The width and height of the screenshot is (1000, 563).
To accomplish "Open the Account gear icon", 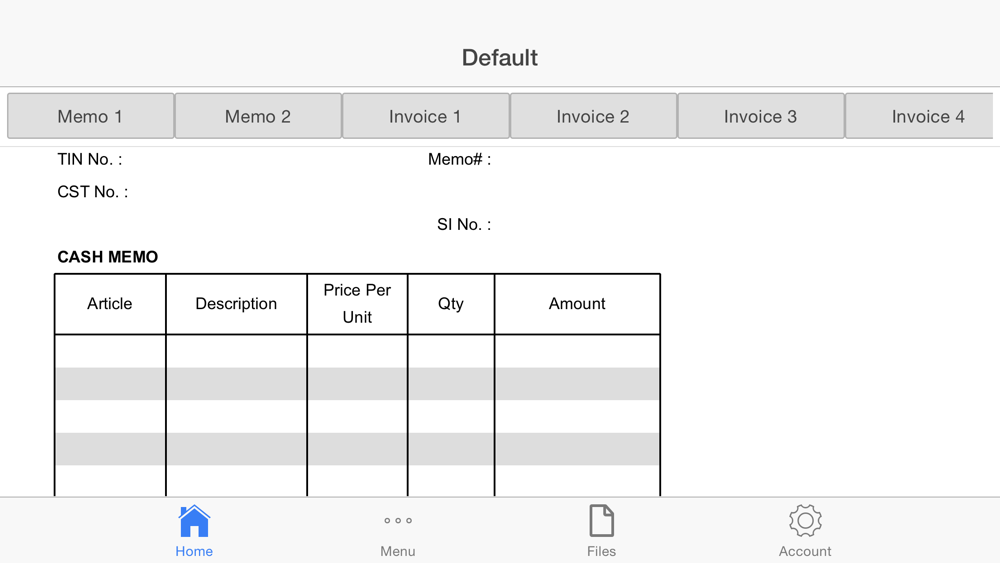I will coord(805,521).
